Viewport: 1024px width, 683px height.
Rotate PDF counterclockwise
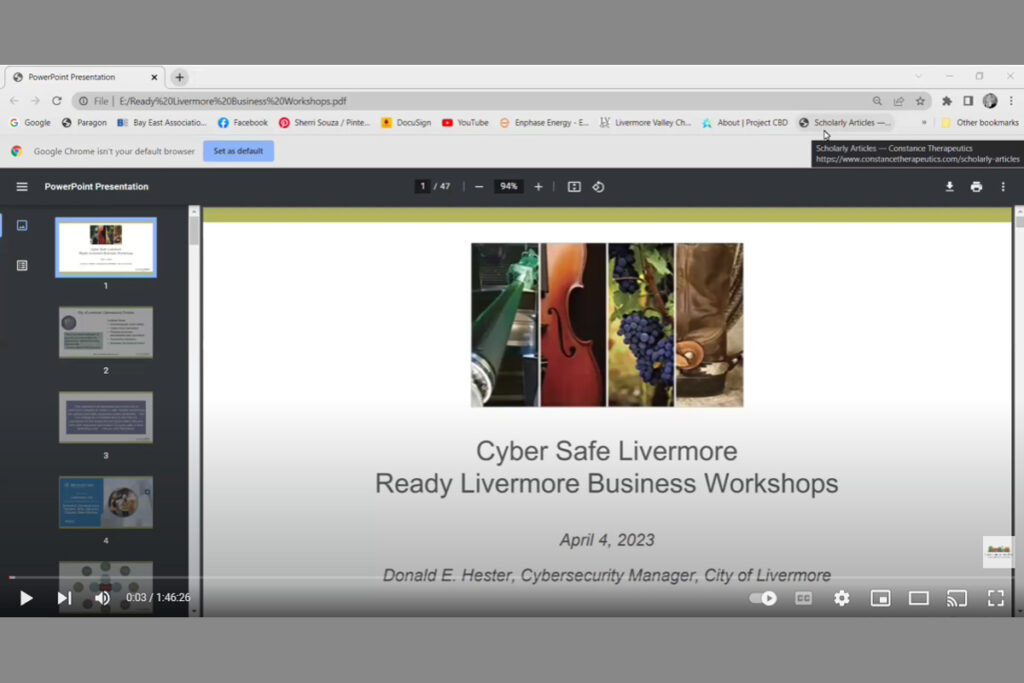click(598, 187)
